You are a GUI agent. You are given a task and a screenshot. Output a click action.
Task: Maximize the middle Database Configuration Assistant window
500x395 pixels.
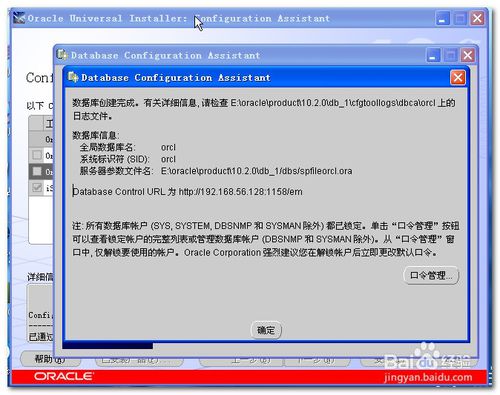pos(451,55)
